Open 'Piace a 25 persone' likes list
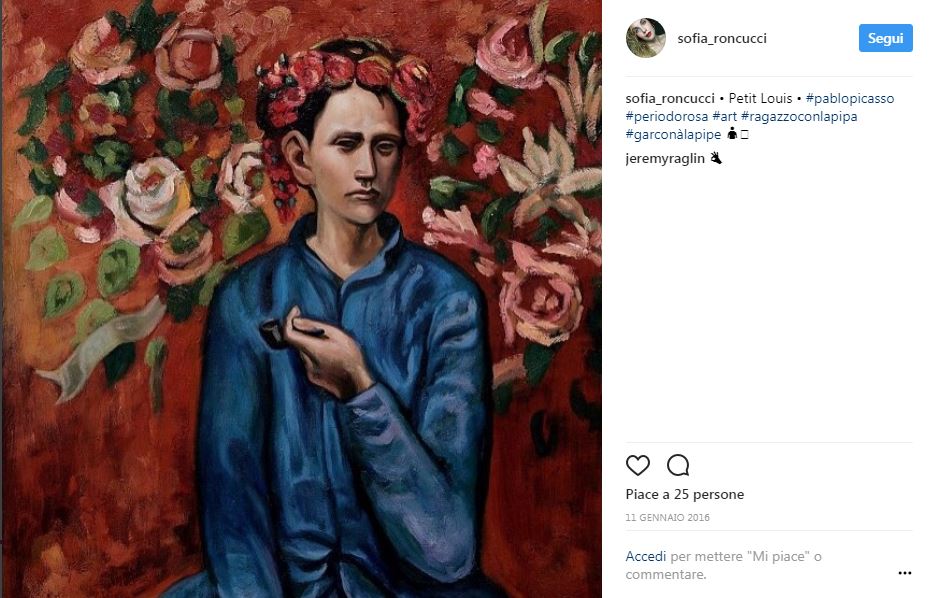Screen dimensions: 934x598 pyautogui.click(x=684, y=494)
